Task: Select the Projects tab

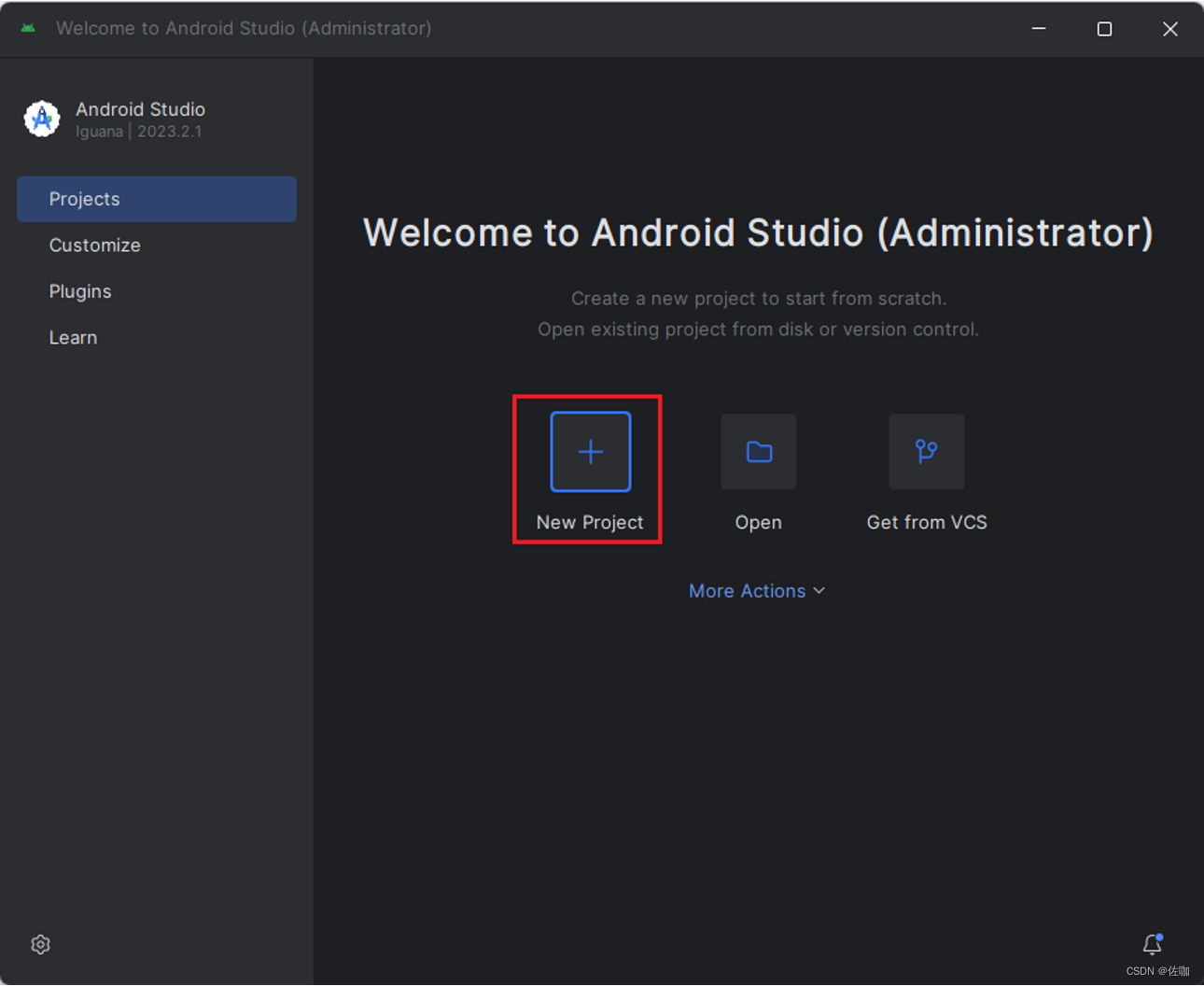Action: tap(157, 199)
